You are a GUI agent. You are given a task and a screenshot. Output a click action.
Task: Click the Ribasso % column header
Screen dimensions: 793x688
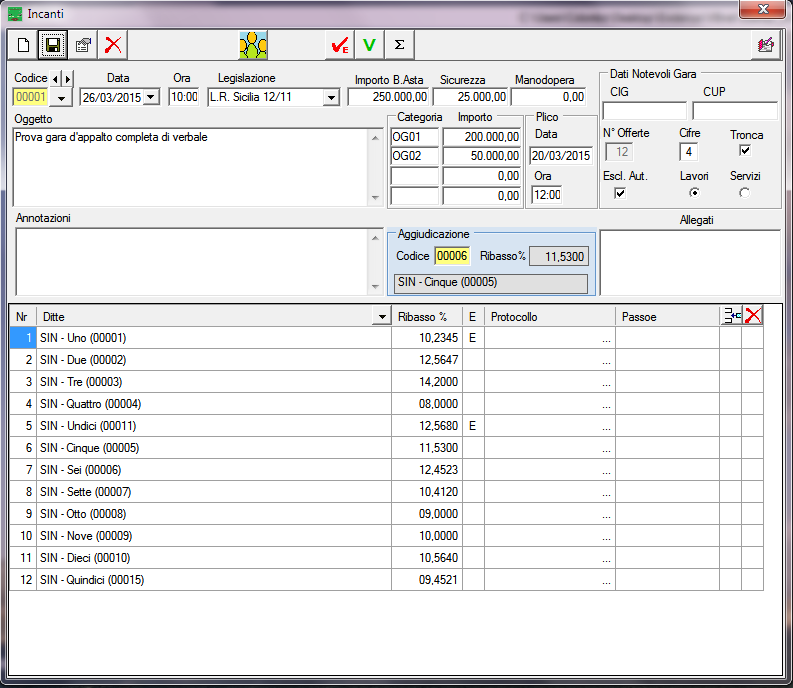(427, 317)
